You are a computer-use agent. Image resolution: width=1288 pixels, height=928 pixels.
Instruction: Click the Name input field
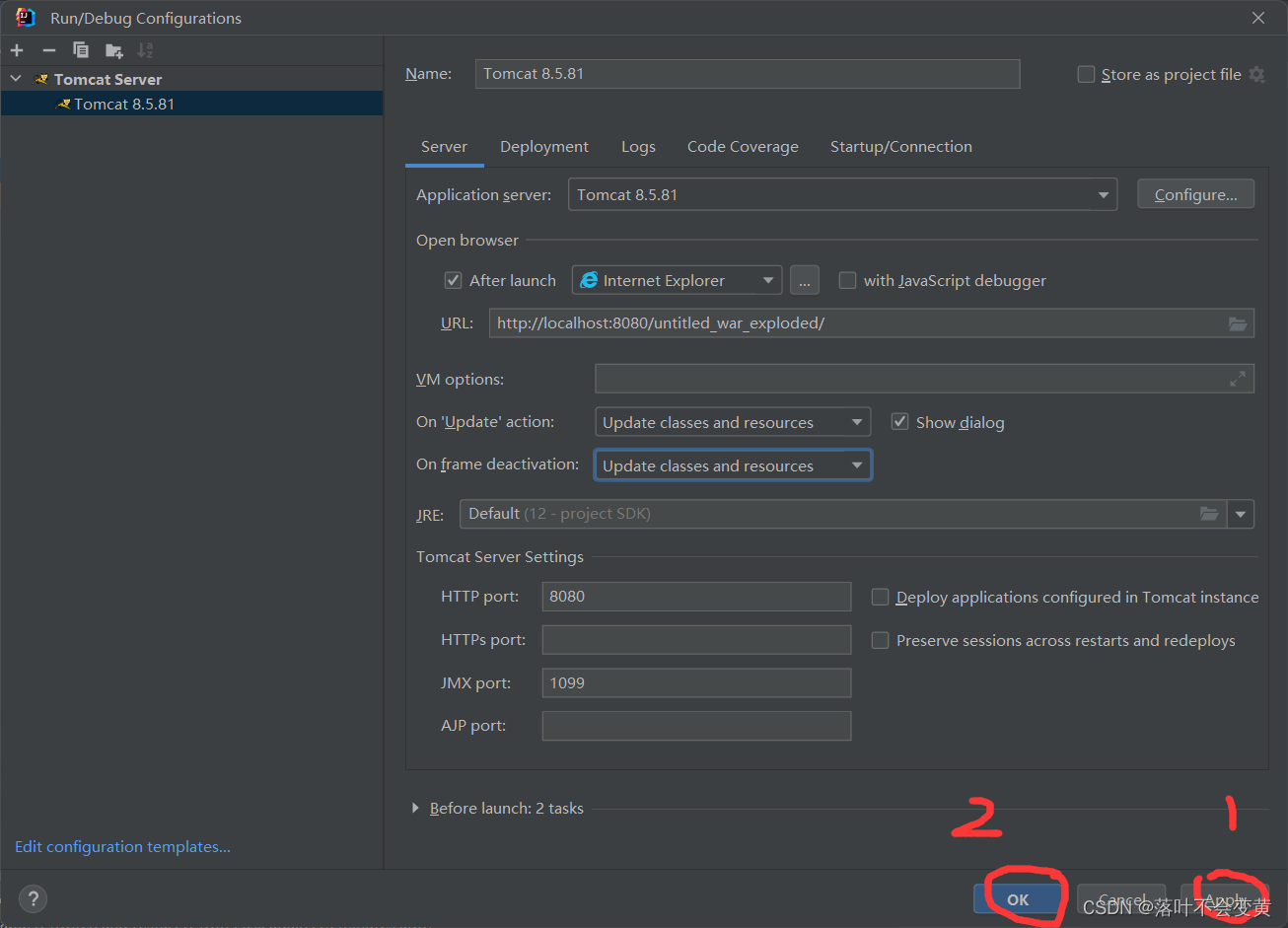click(748, 74)
